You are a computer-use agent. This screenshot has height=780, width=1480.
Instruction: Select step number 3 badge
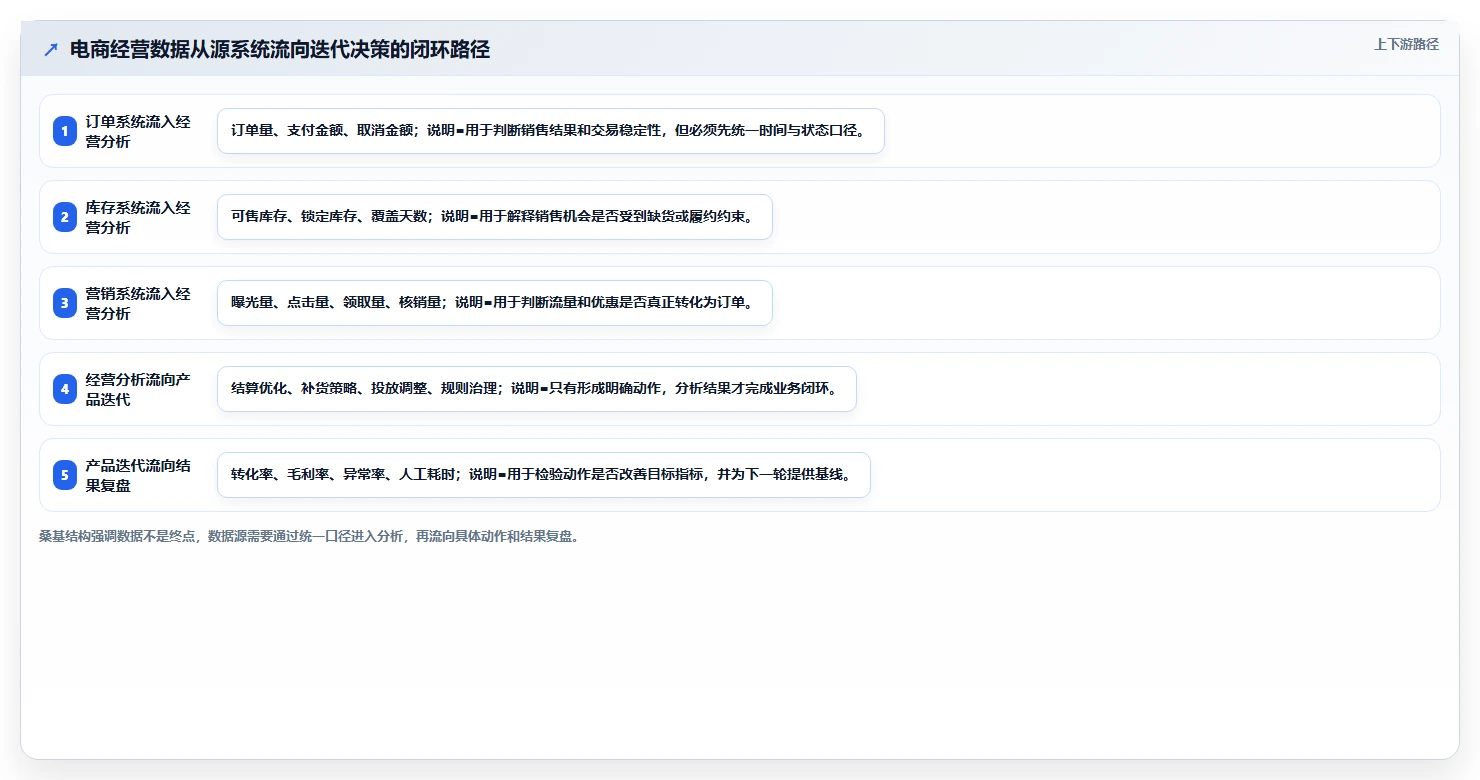point(65,303)
